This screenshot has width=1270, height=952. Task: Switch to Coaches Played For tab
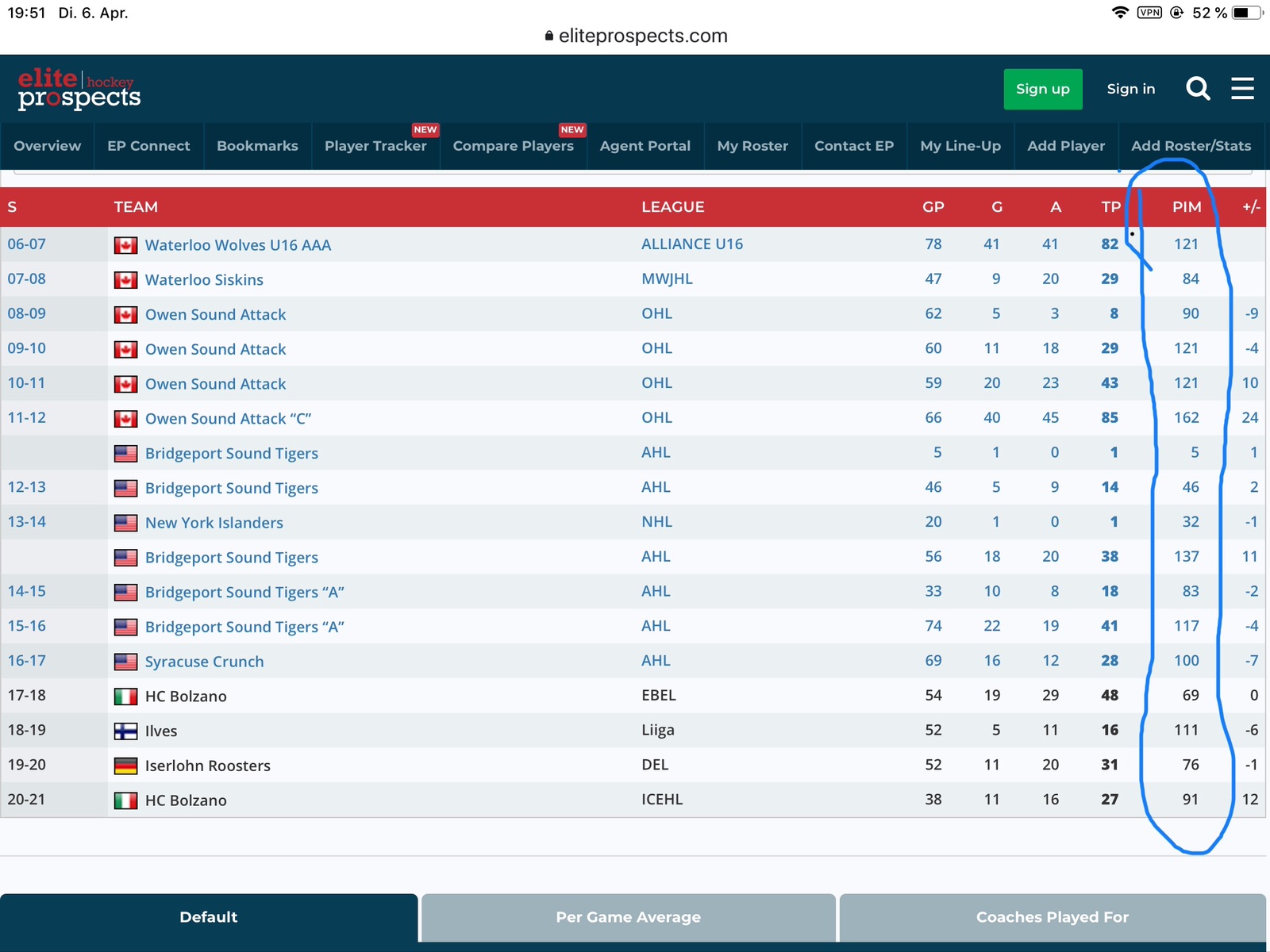point(1052,917)
